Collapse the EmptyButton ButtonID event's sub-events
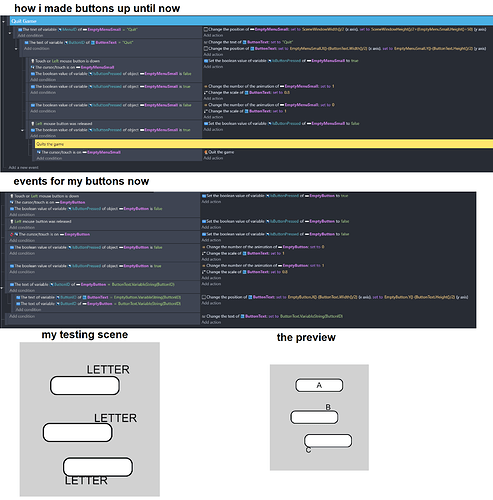 (x=2, y=288)
